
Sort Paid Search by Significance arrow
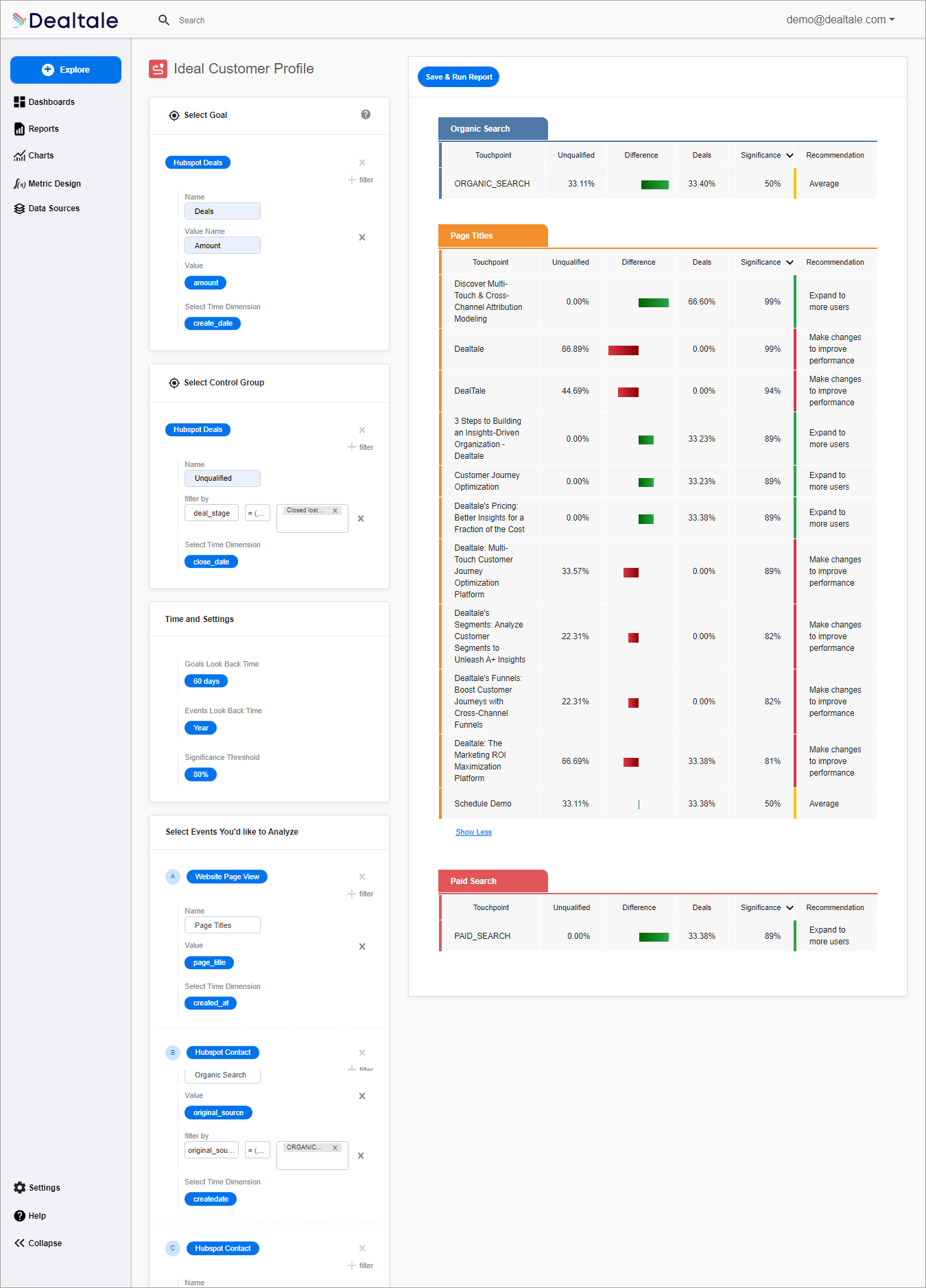coord(790,908)
